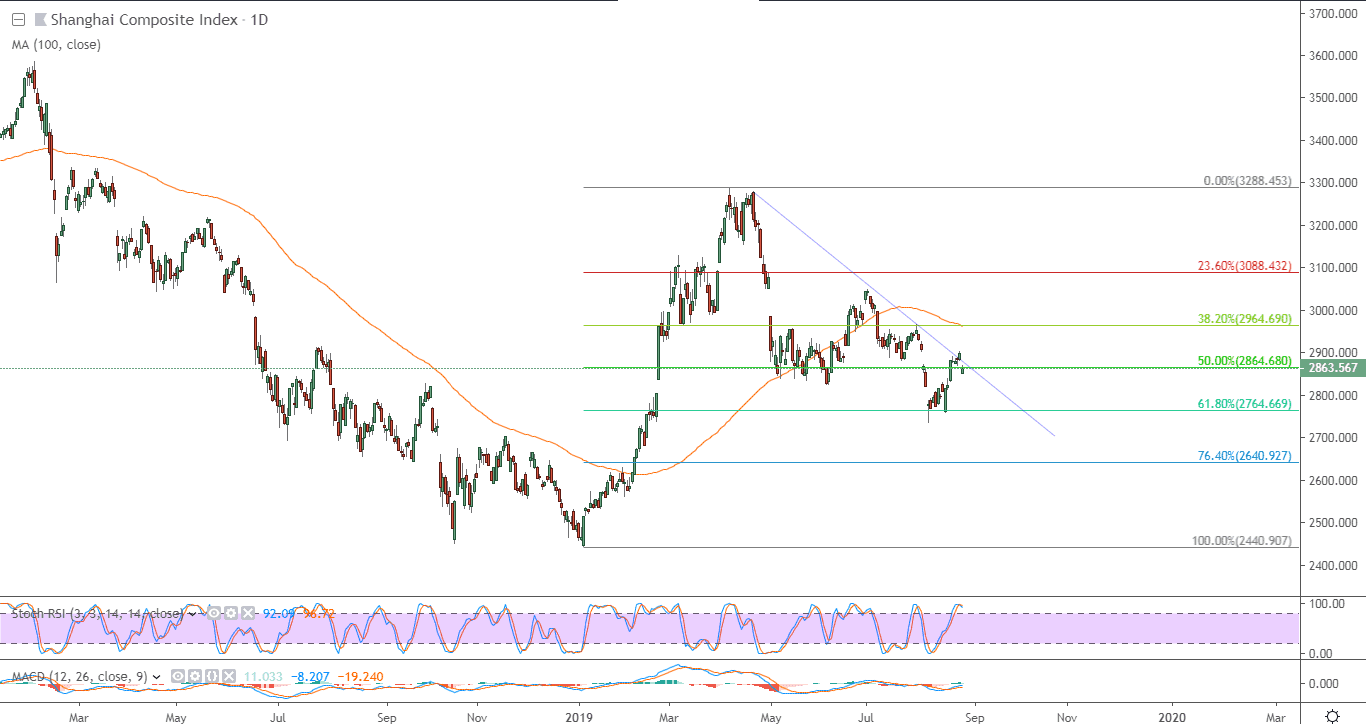Hide the MACD indicator with its eye icon

178,677
